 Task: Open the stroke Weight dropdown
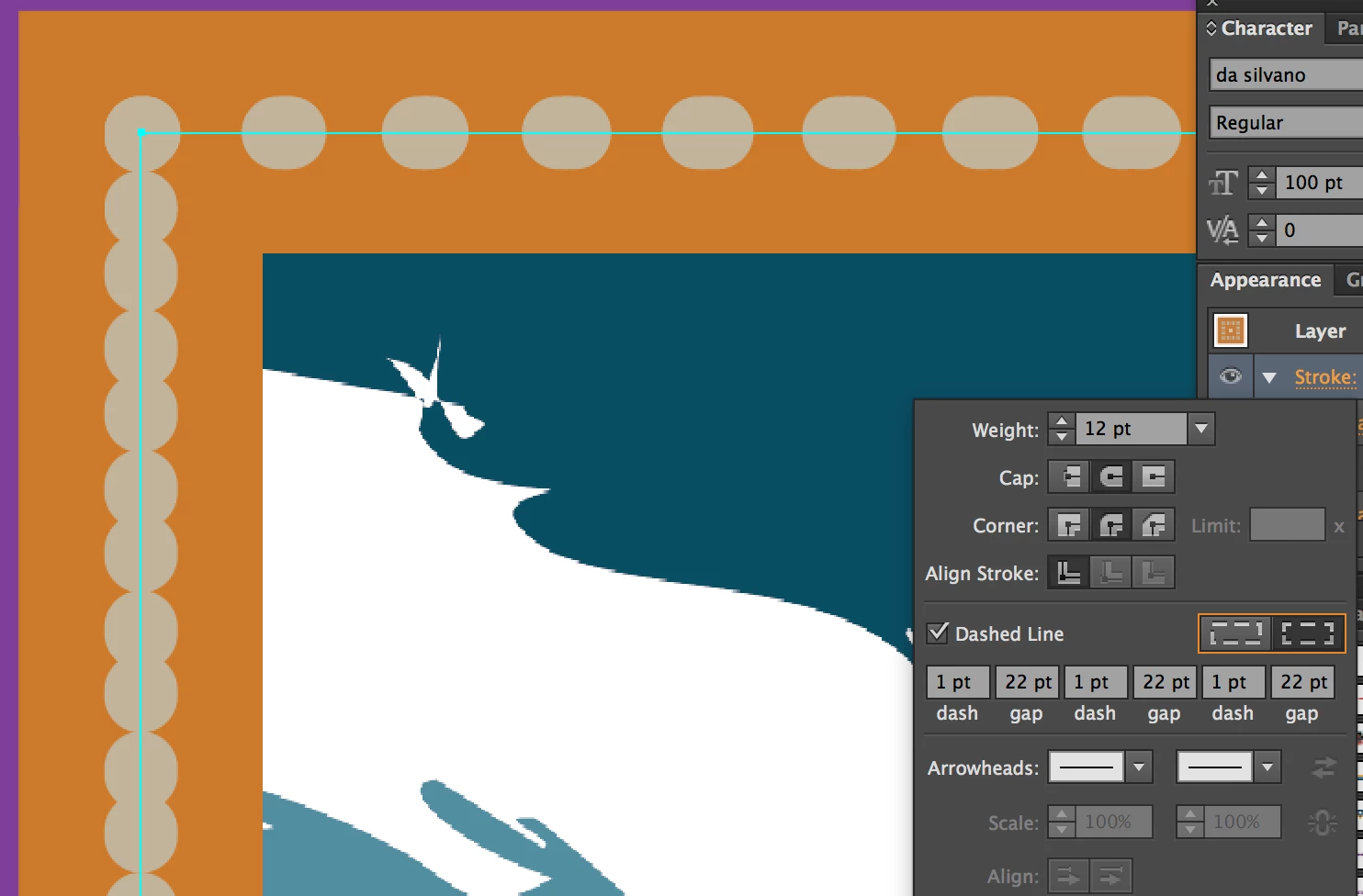(1201, 429)
